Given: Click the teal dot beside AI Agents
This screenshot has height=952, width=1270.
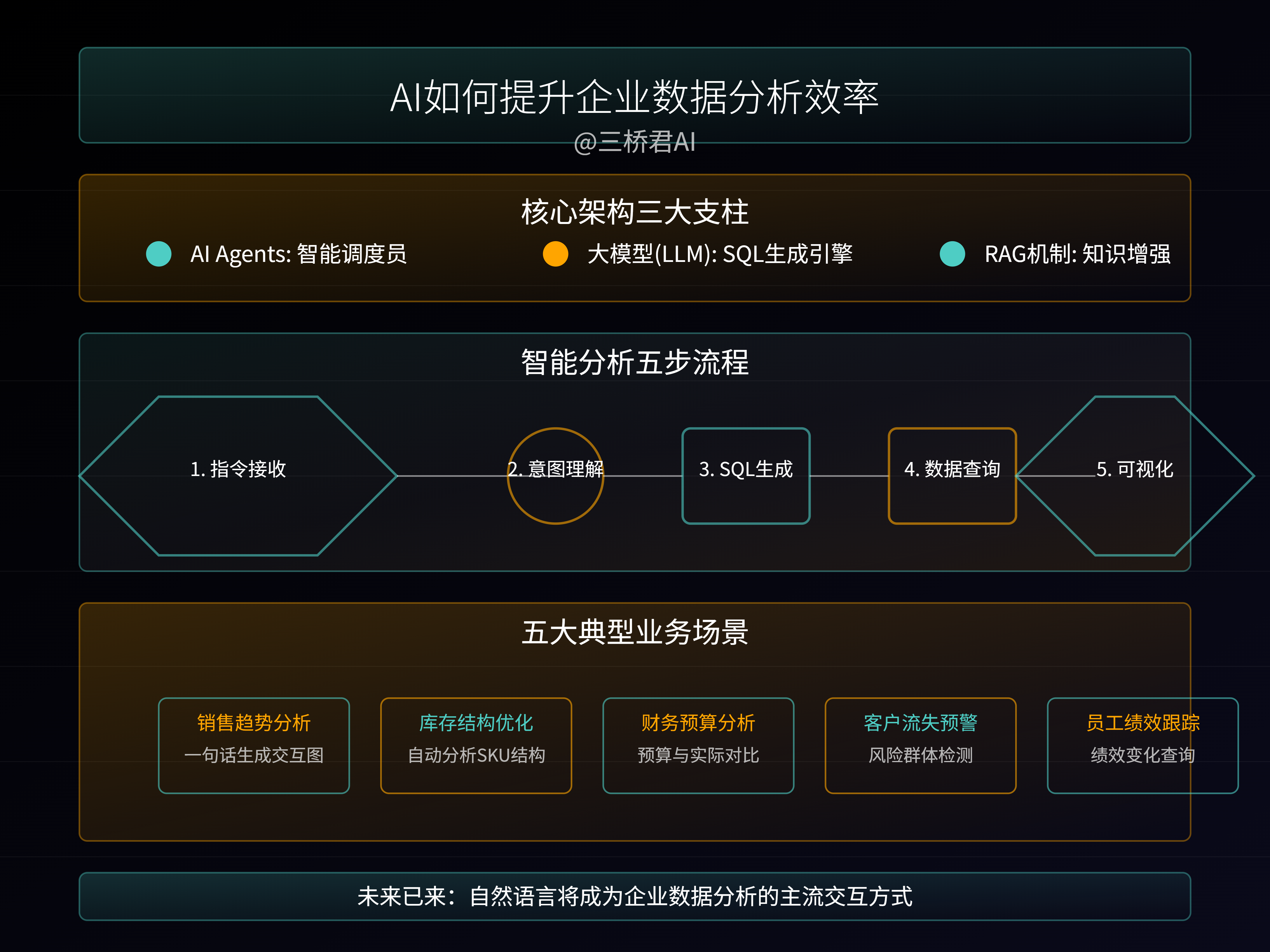Looking at the screenshot, I should coord(158,254).
